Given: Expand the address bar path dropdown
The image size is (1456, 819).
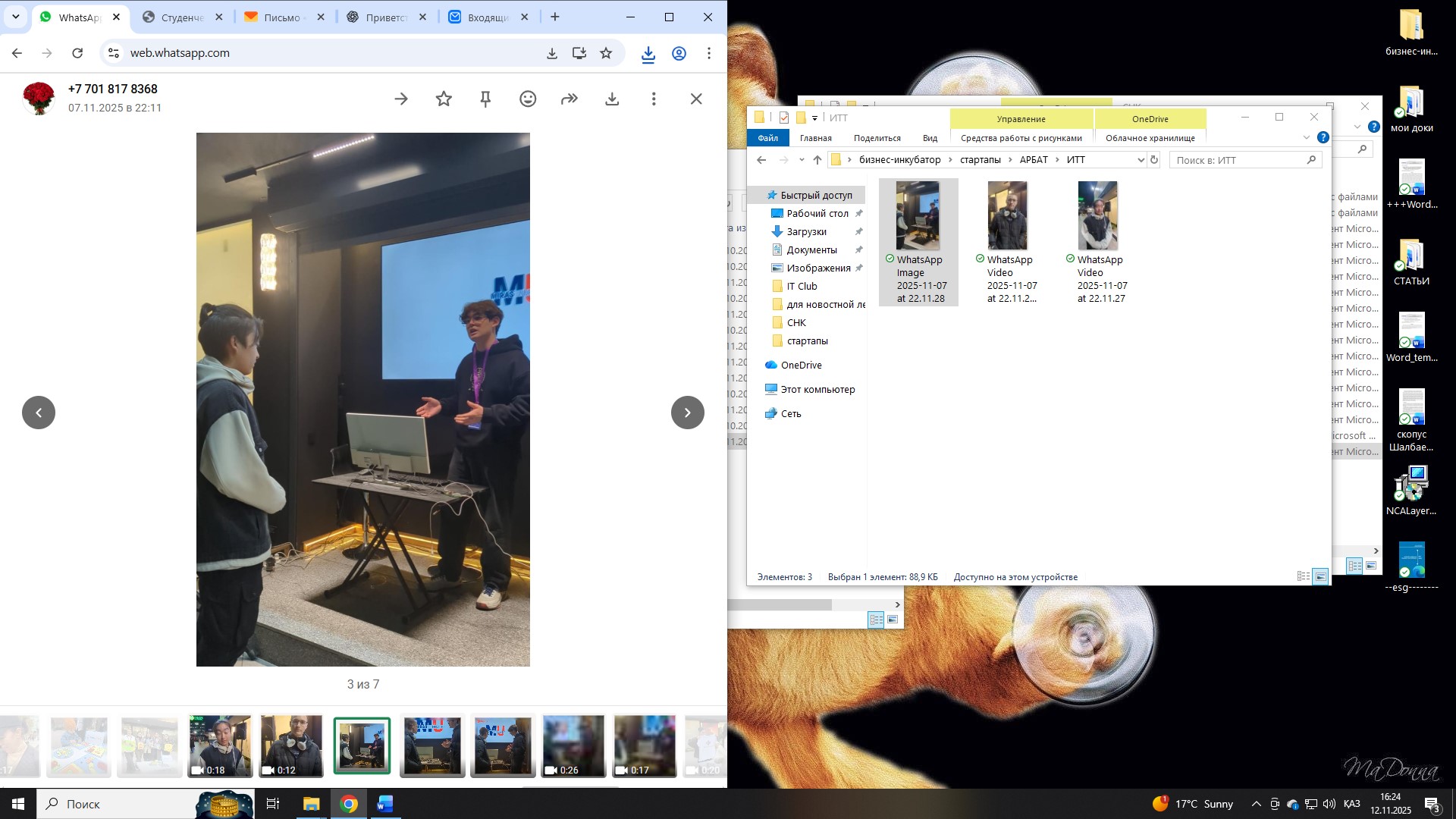Looking at the screenshot, I should coord(1140,160).
